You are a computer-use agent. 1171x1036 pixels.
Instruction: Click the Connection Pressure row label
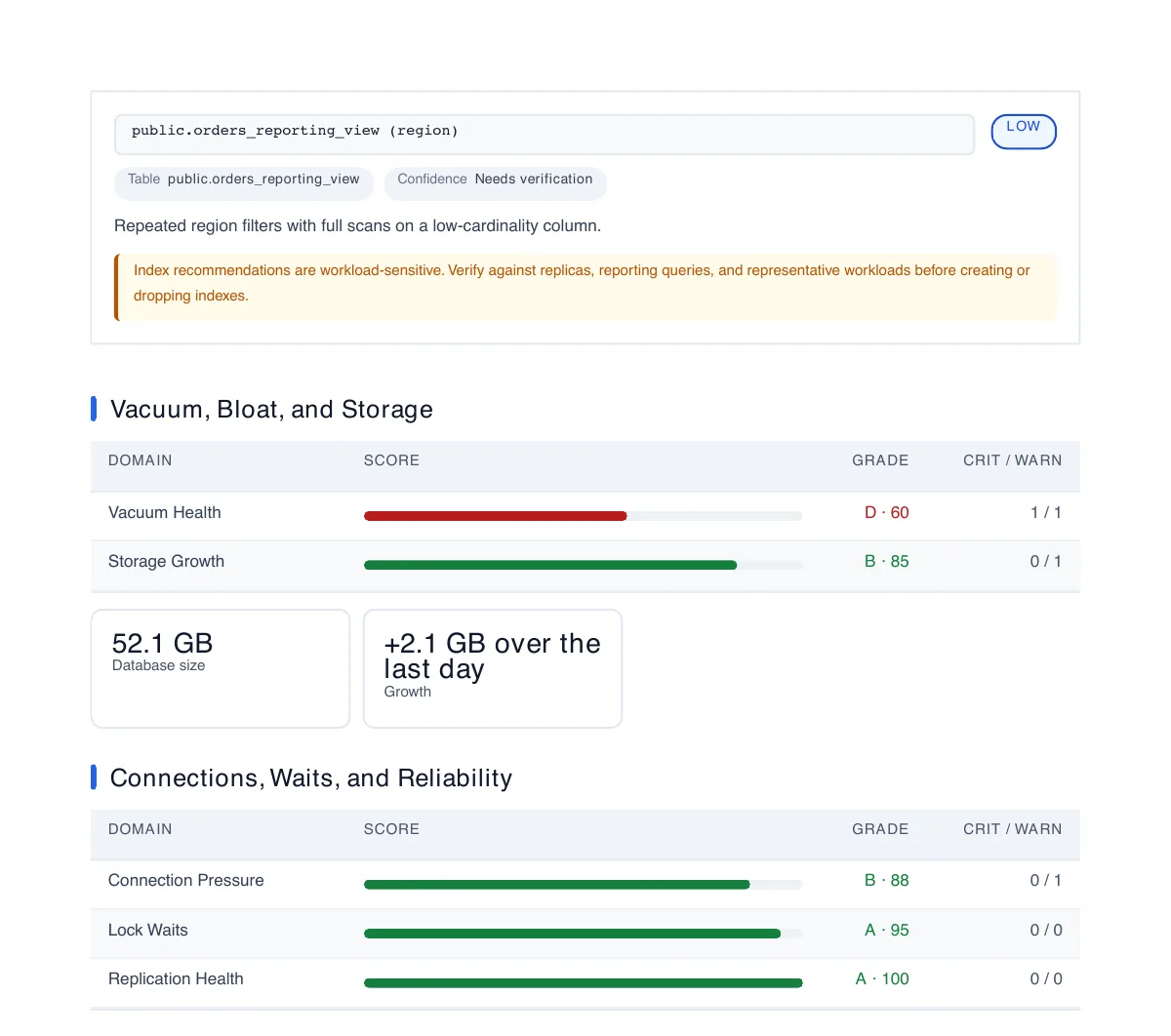pos(186,880)
